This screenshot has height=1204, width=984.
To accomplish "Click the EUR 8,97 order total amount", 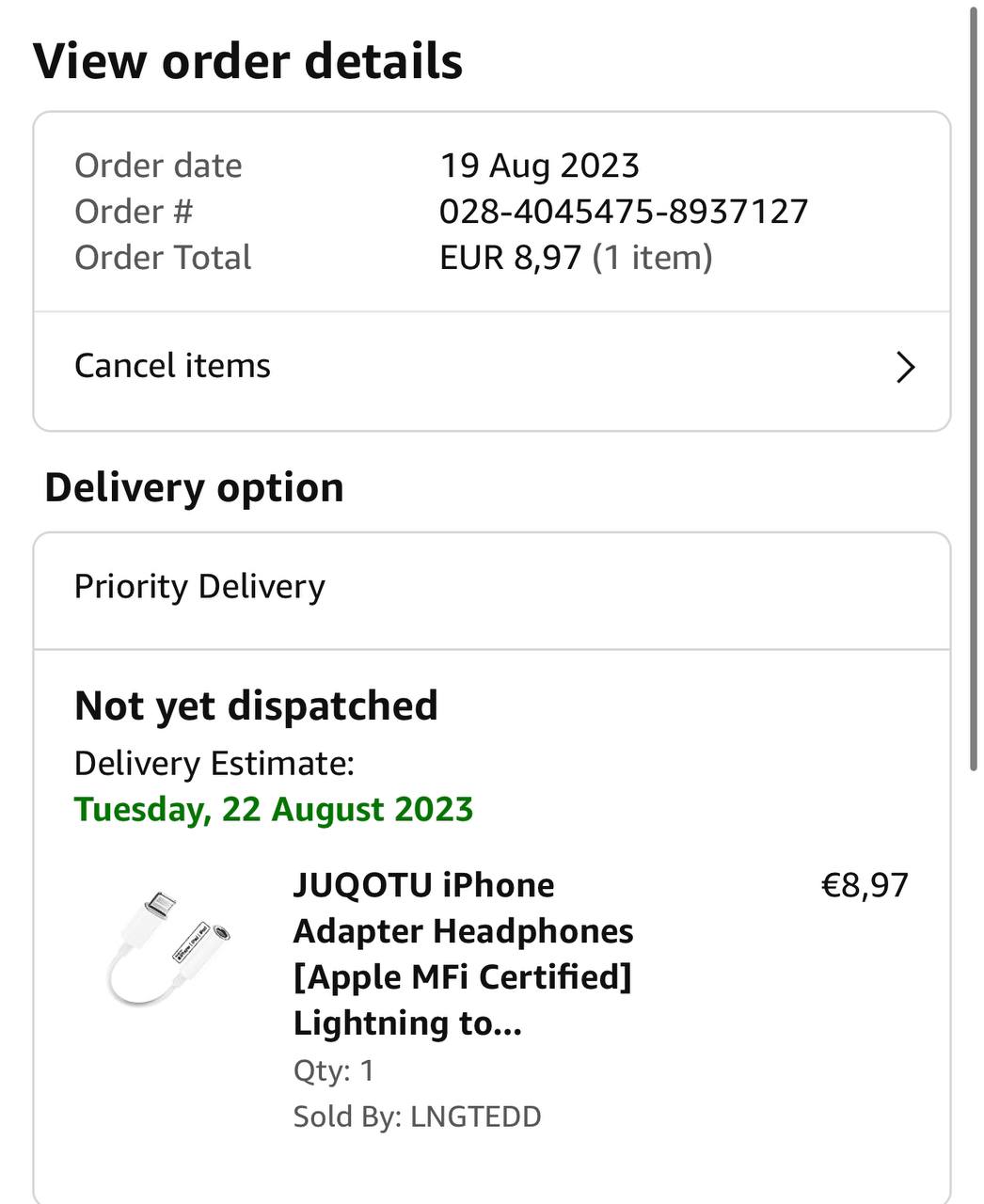I will pyautogui.click(x=511, y=258).
